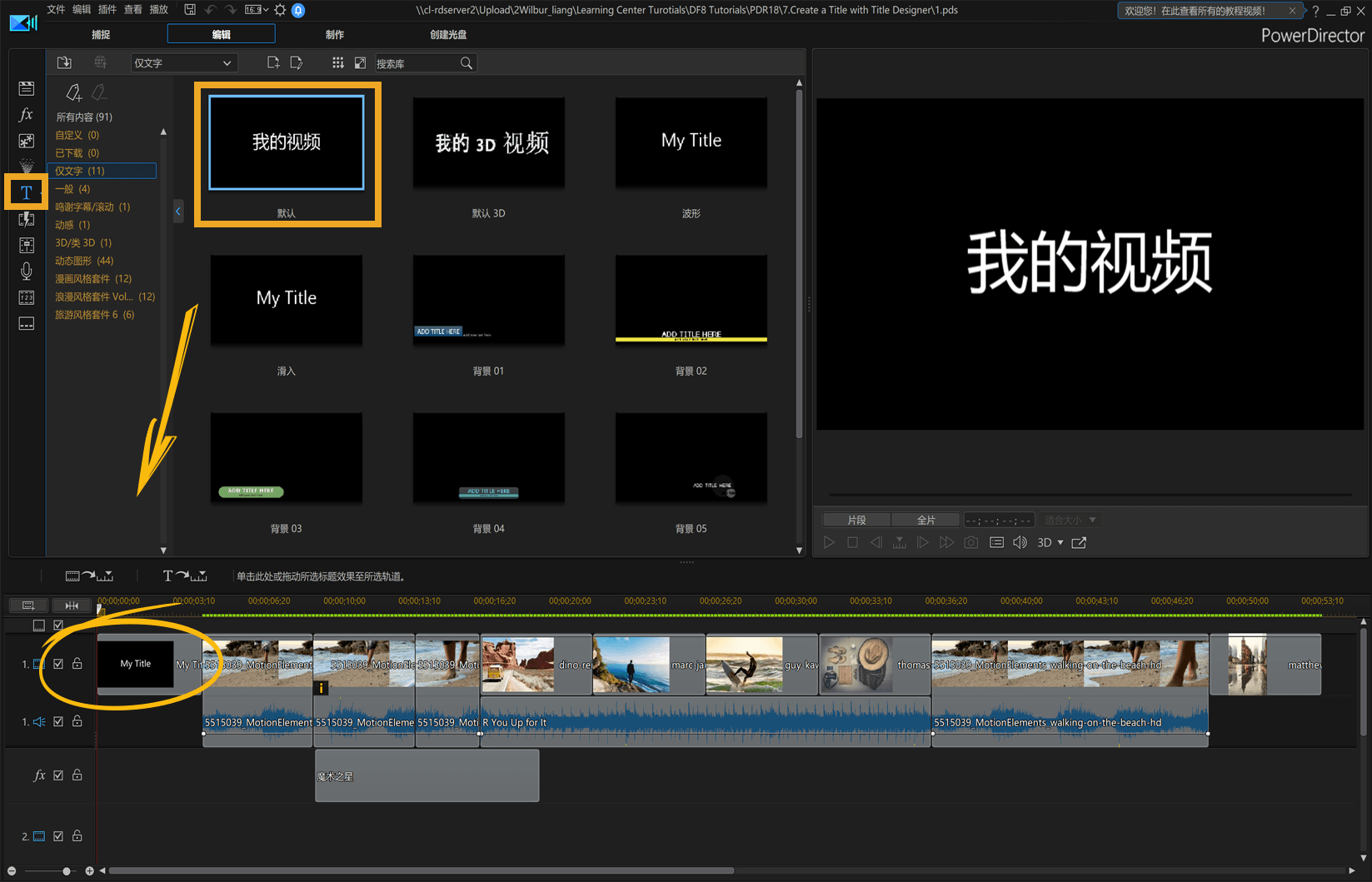Open the 16:9 aspect ratio dropdown
This screenshot has width=1372, height=882.
(257, 10)
